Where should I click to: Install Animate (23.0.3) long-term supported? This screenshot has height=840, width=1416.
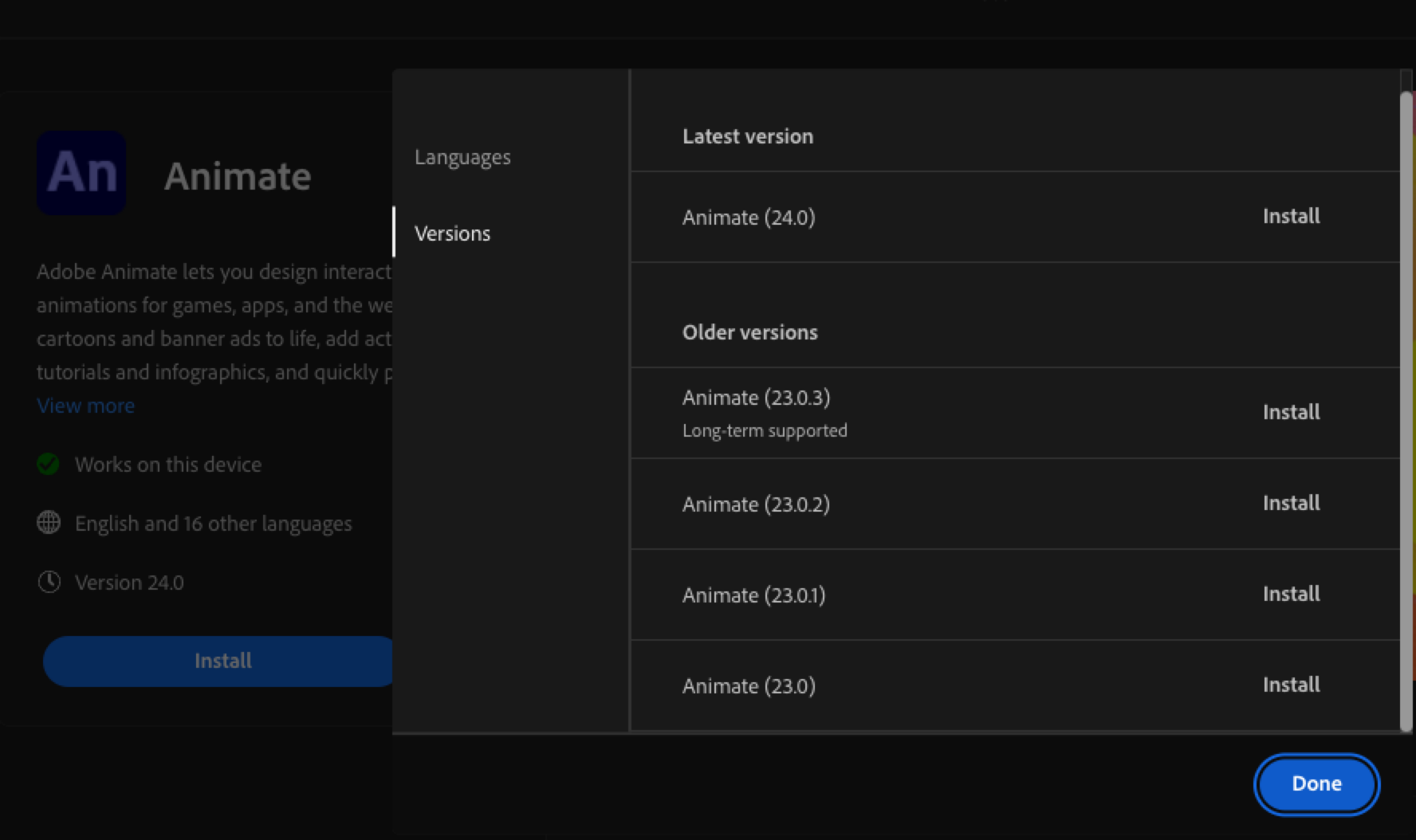point(1291,412)
